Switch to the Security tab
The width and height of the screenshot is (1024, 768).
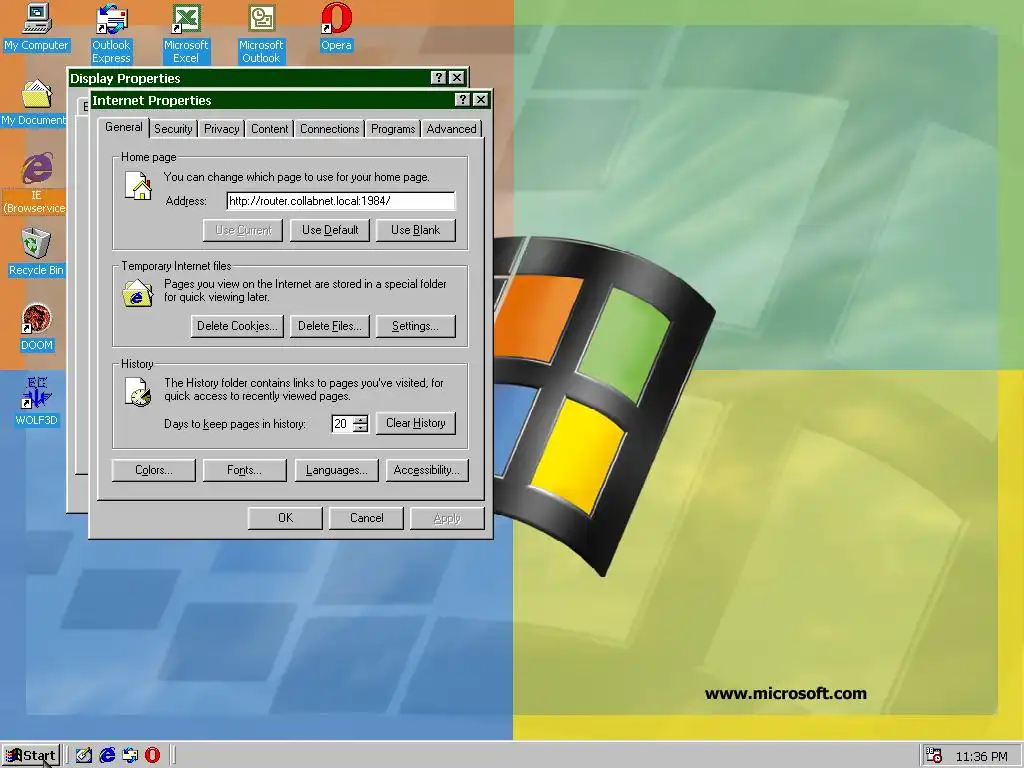pyautogui.click(x=173, y=129)
